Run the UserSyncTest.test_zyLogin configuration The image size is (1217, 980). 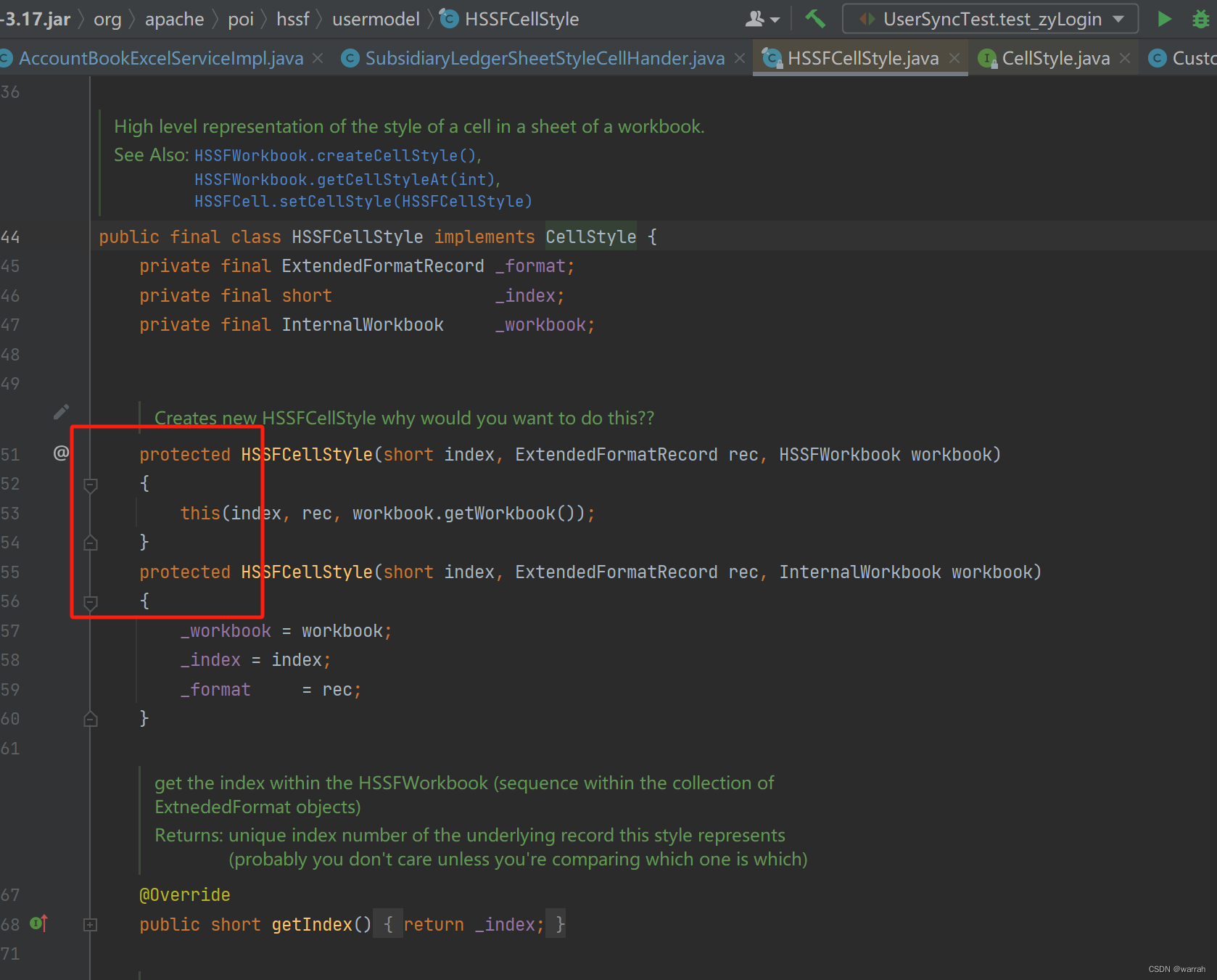1164,19
